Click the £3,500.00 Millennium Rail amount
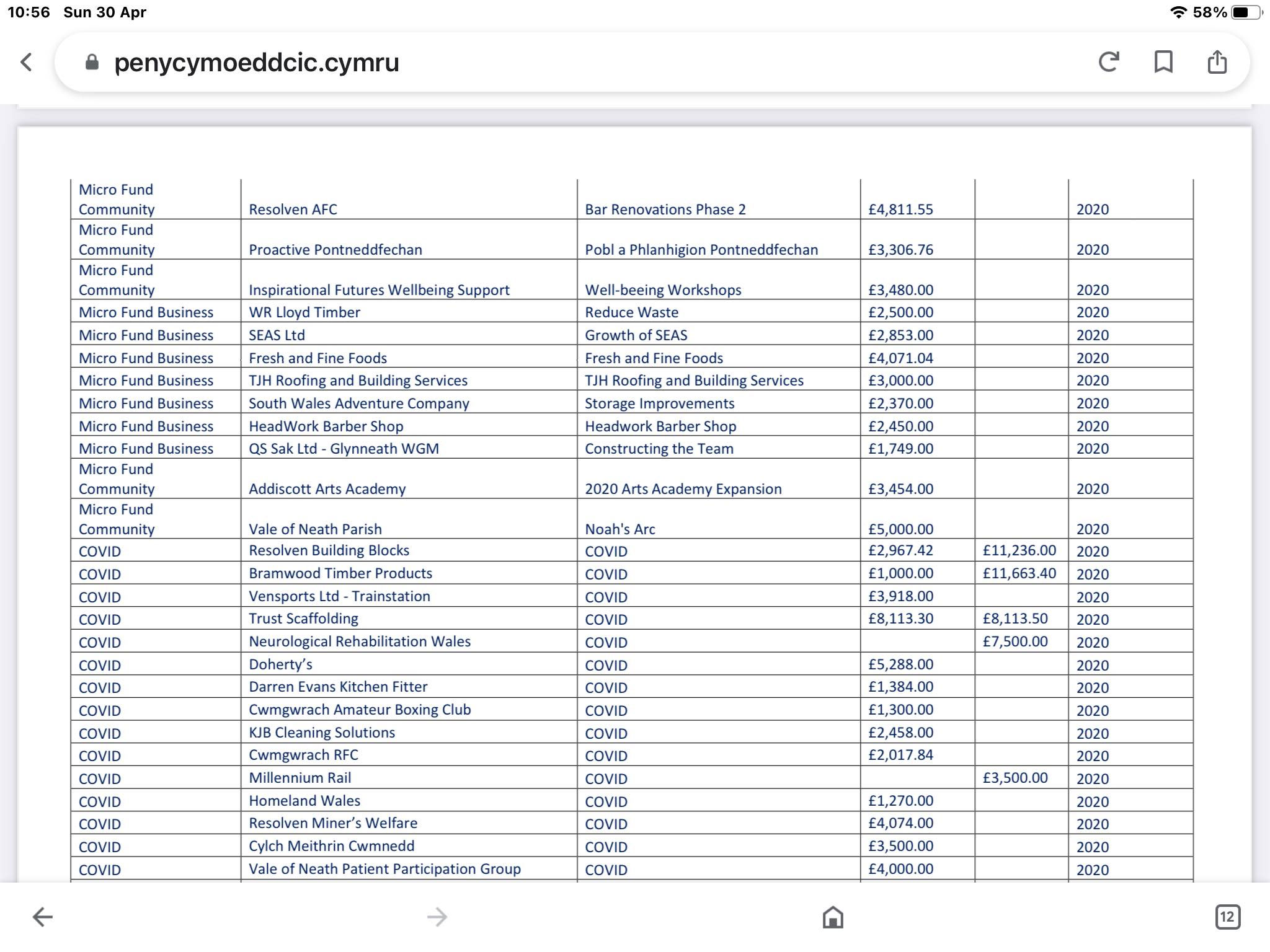The image size is (1270, 952). click(x=1015, y=778)
